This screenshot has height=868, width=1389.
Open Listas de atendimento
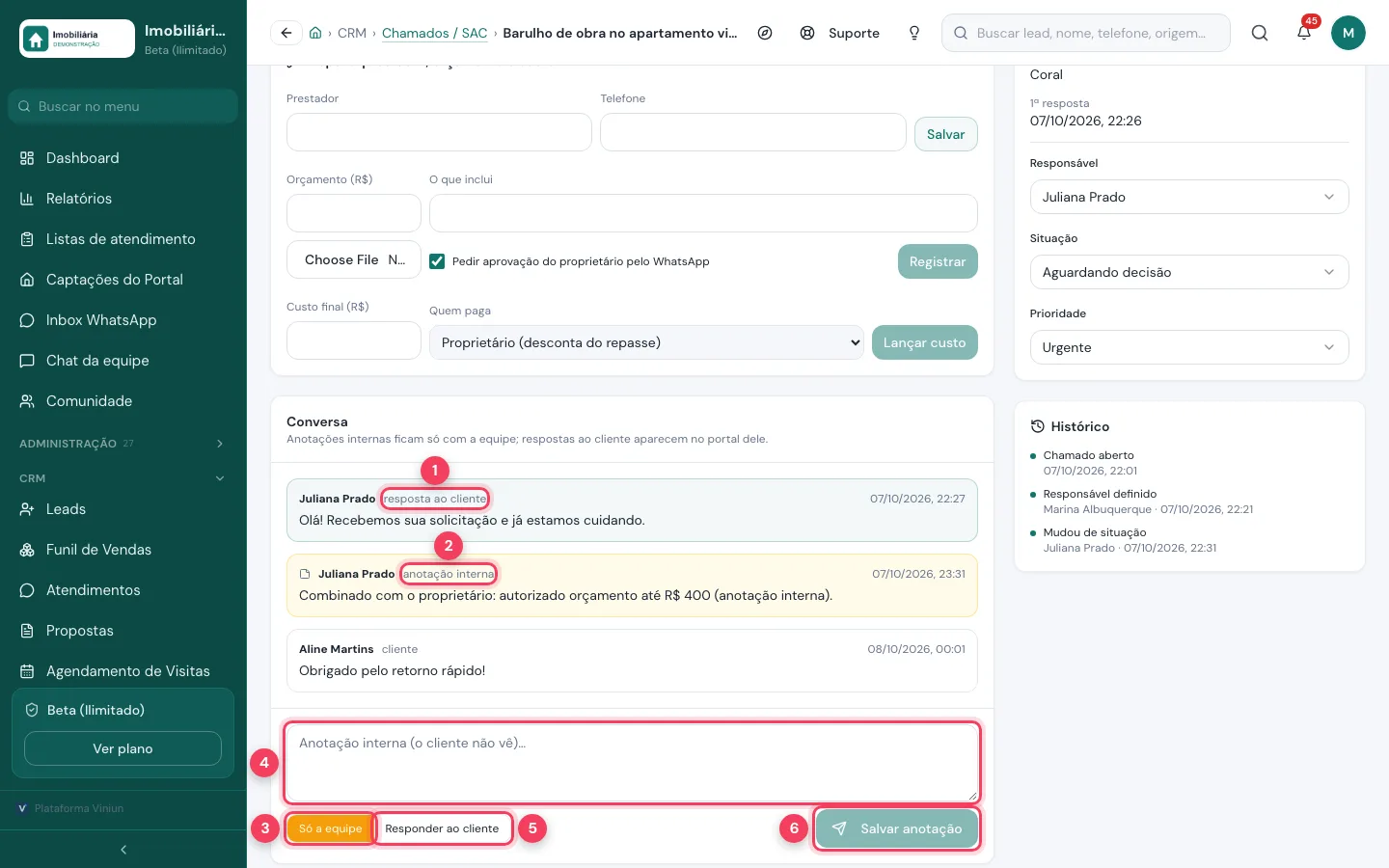[123, 239]
